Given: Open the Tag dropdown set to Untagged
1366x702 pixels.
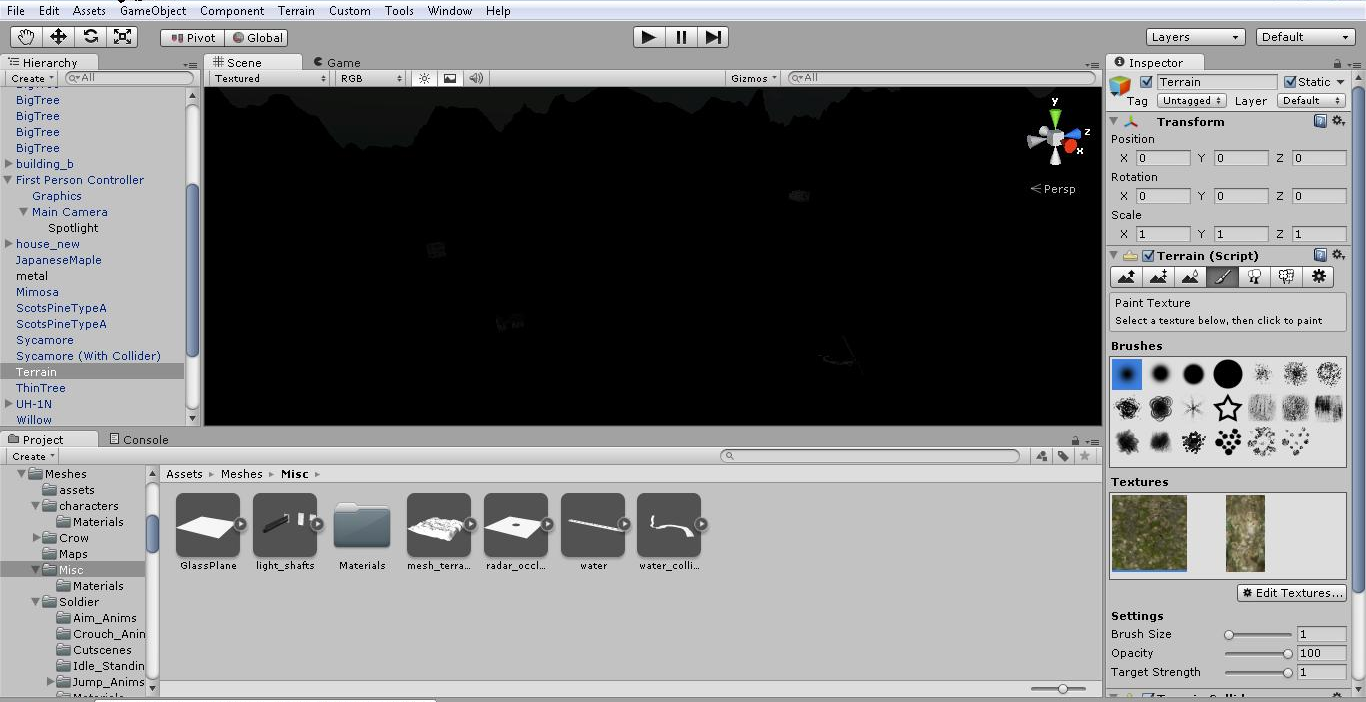Looking at the screenshot, I should pyautogui.click(x=1192, y=100).
